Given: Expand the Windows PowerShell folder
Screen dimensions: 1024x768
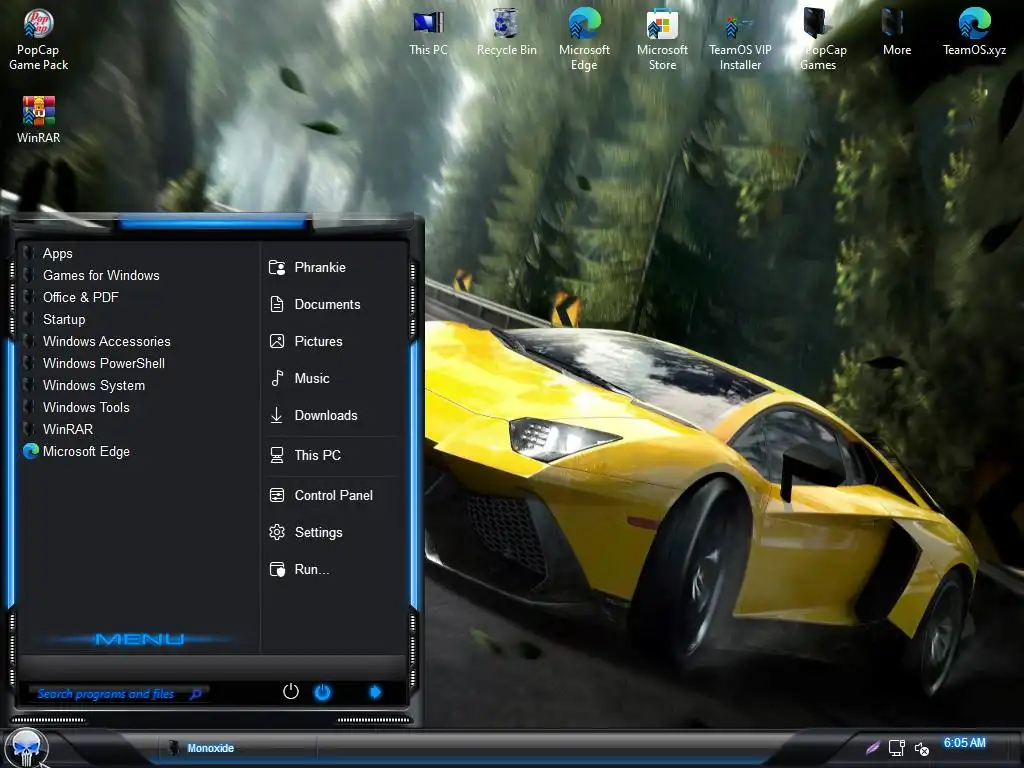Looking at the screenshot, I should coord(94,363).
